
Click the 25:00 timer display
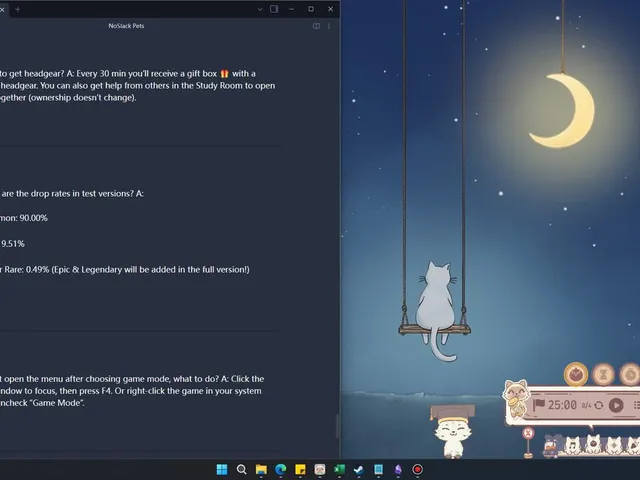tap(562, 405)
